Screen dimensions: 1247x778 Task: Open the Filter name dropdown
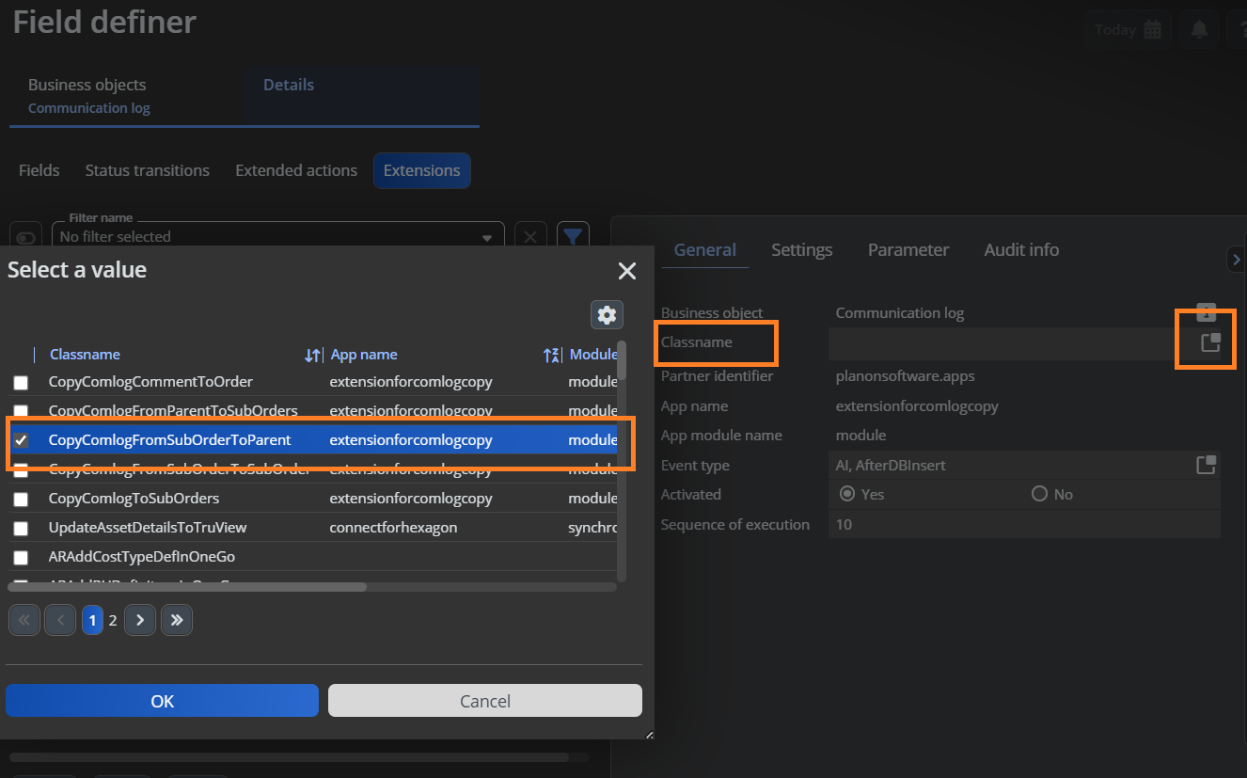point(487,238)
